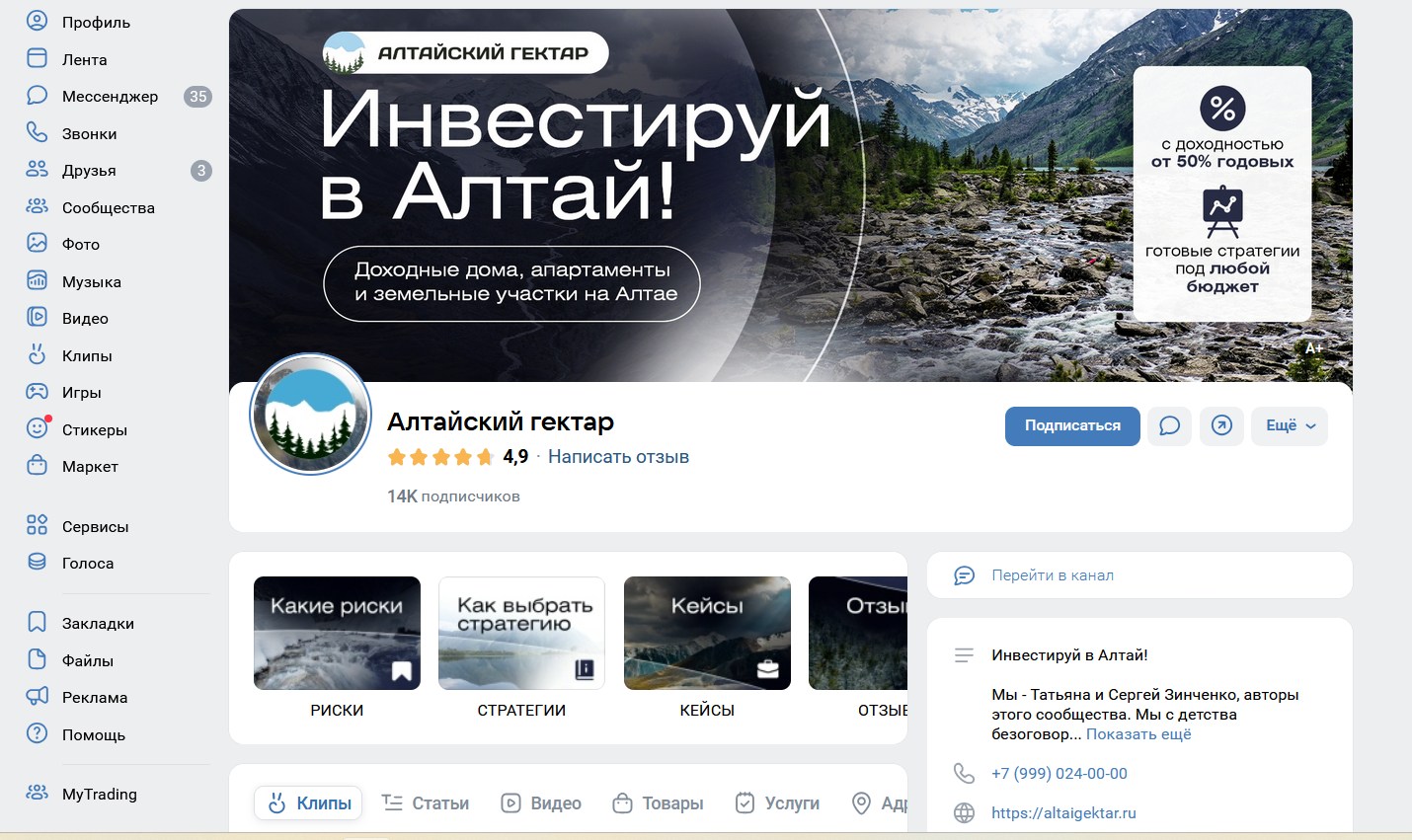Viewport: 1412px width, 840px height.
Task: Open the Мессенджер chat bubble icon
Action: click(x=37, y=96)
